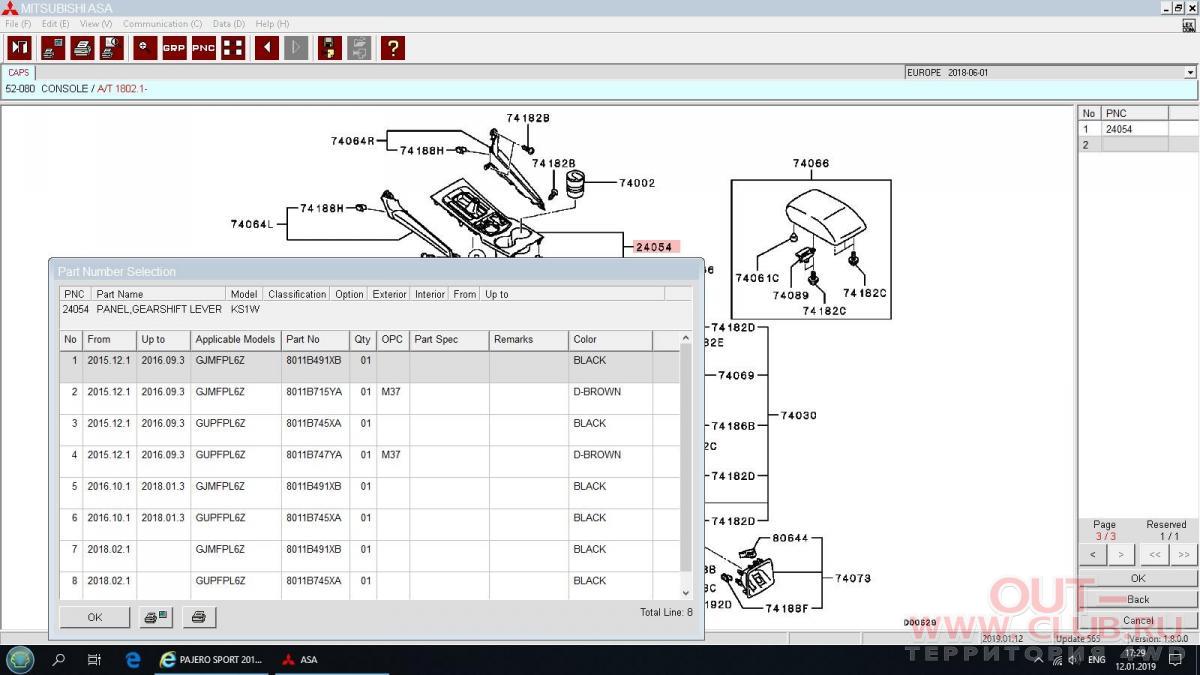This screenshot has width=1200, height=675.
Task: Open Windows taskbar search
Action: (x=59, y=660)
